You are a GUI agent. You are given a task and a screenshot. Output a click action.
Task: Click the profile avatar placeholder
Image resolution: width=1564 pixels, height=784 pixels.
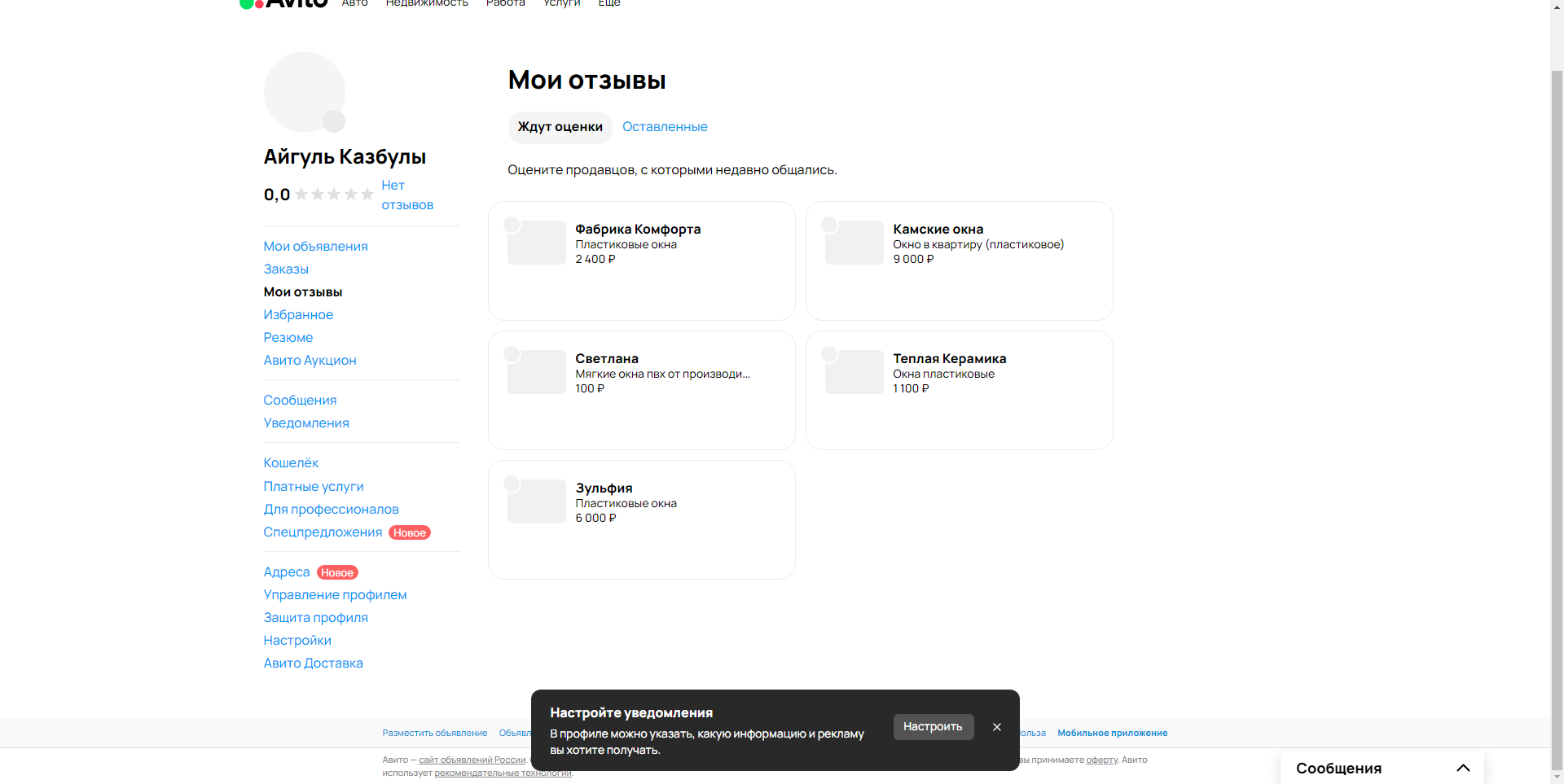tap(305, 92)
